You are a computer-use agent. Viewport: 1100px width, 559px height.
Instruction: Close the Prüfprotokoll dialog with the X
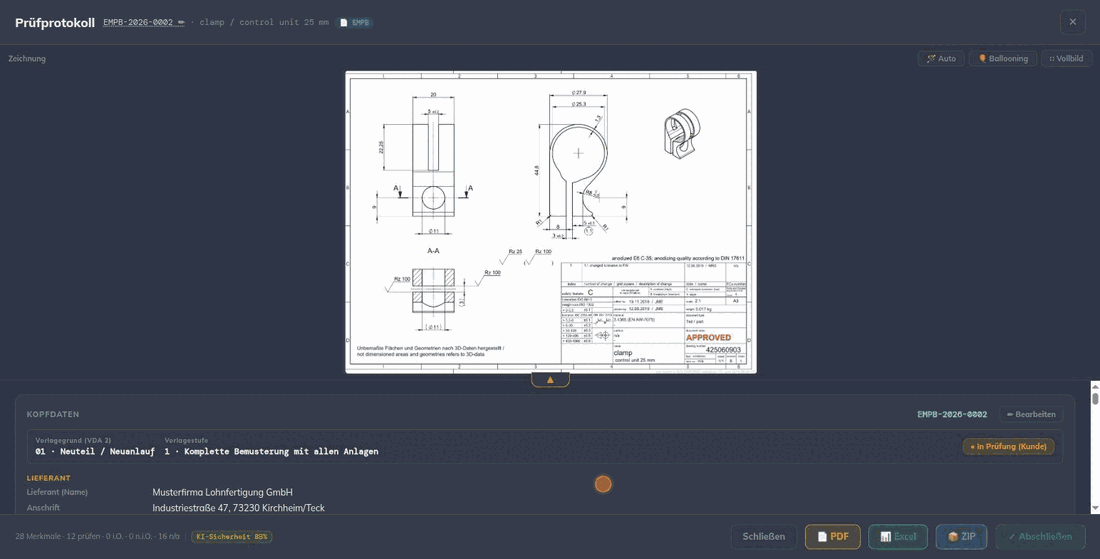[1073, 22]
